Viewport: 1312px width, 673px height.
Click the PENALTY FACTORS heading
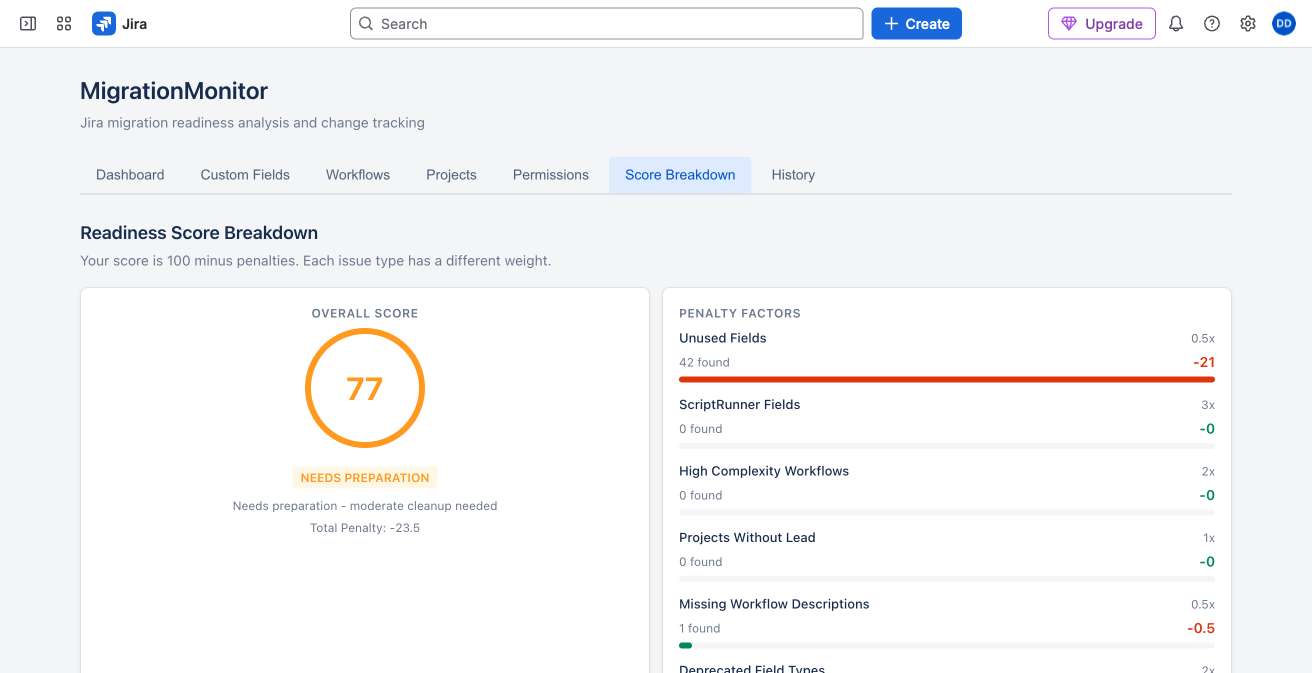[740, 313]
